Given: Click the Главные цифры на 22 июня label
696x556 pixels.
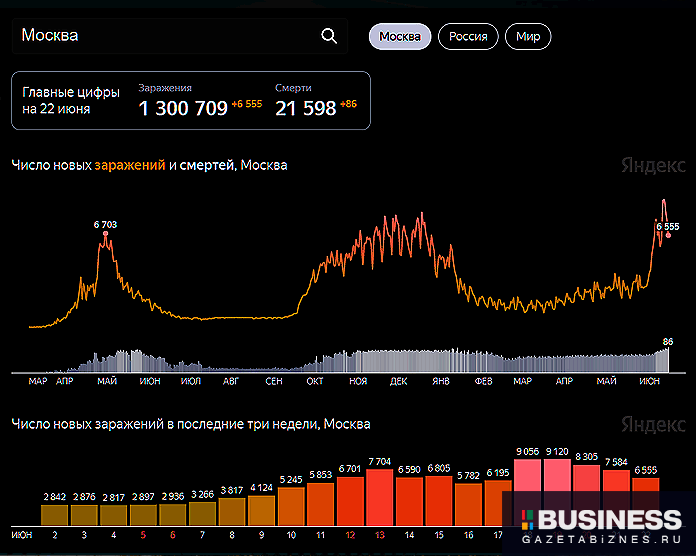Looking at the screenshot, I should [x=71, y=100].
